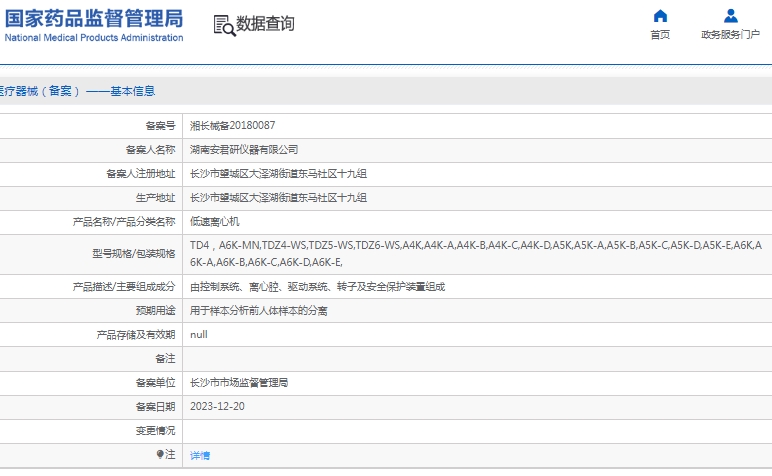772x476 pixels.
Task: Click model list starting with TD4
Action: [476, 254]
